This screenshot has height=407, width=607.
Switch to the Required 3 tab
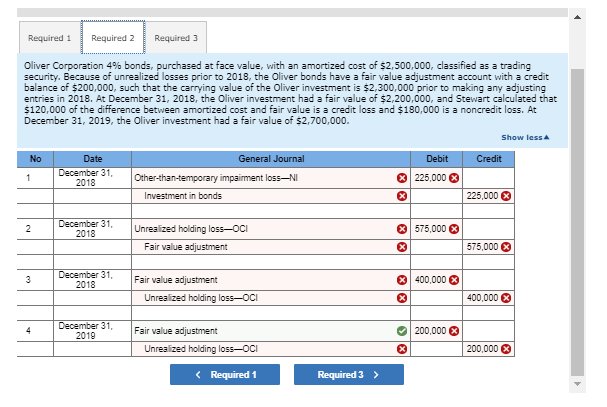pos(176,38)
